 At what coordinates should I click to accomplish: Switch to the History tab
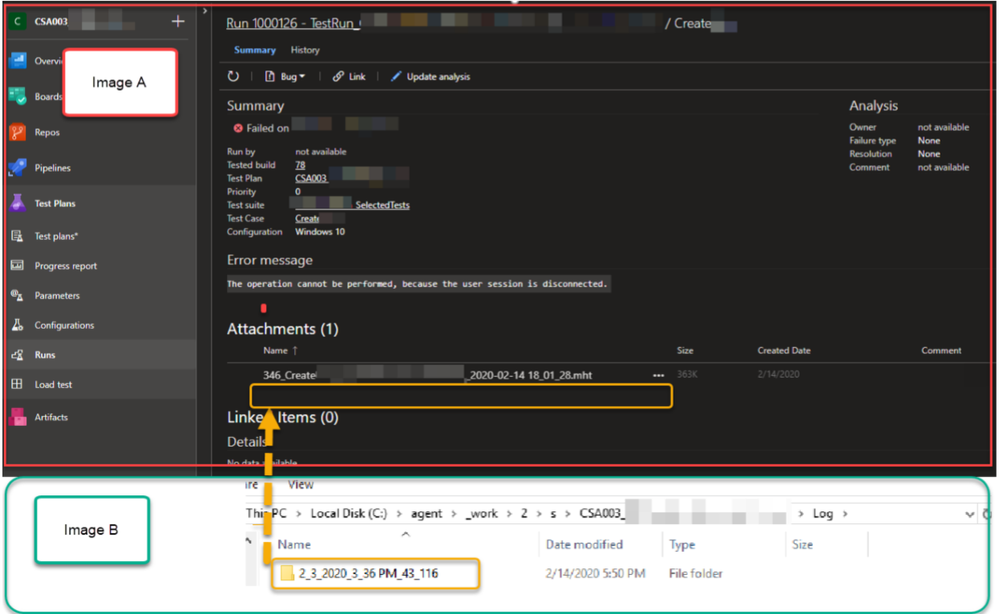(x=305, y=50)
